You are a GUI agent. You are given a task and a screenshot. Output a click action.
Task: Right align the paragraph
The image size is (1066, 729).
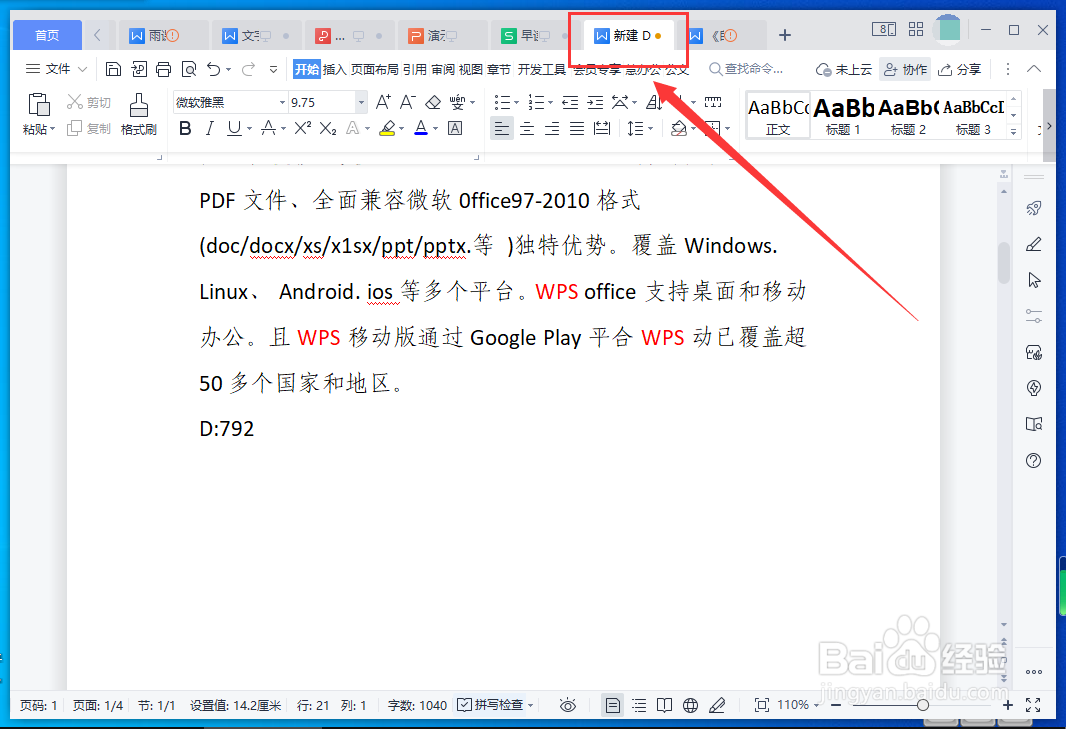point(552,128)
